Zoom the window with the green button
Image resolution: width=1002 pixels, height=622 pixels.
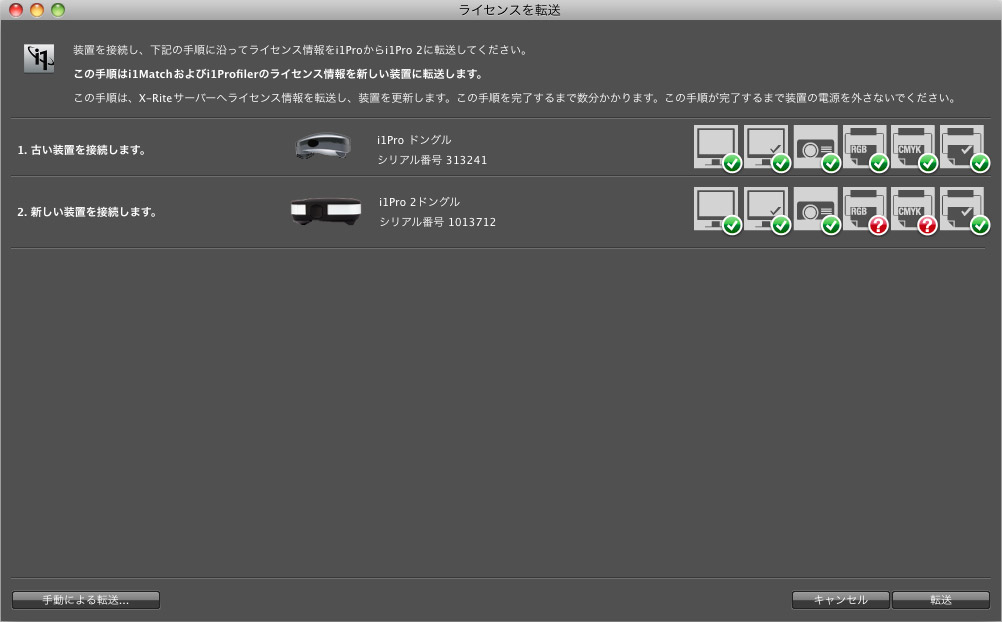(58, 10)
